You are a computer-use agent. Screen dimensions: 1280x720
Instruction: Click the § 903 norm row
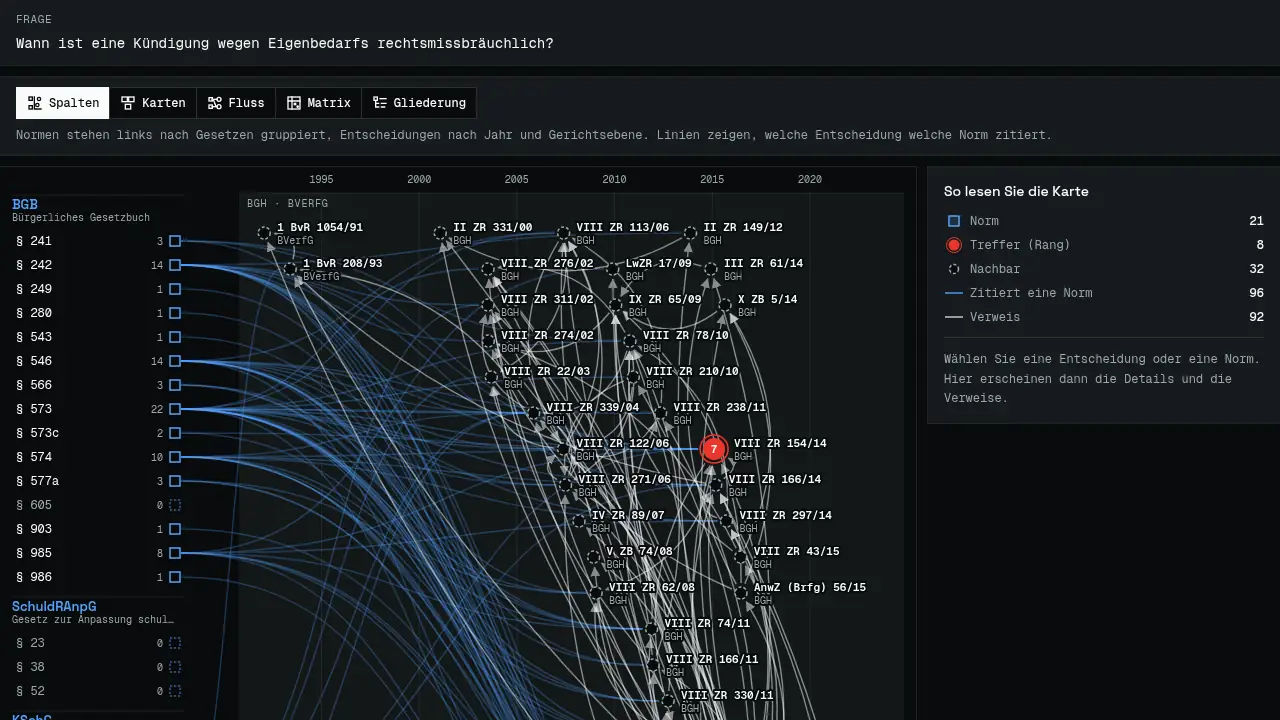pyautogui.click(x=98, y=529)
